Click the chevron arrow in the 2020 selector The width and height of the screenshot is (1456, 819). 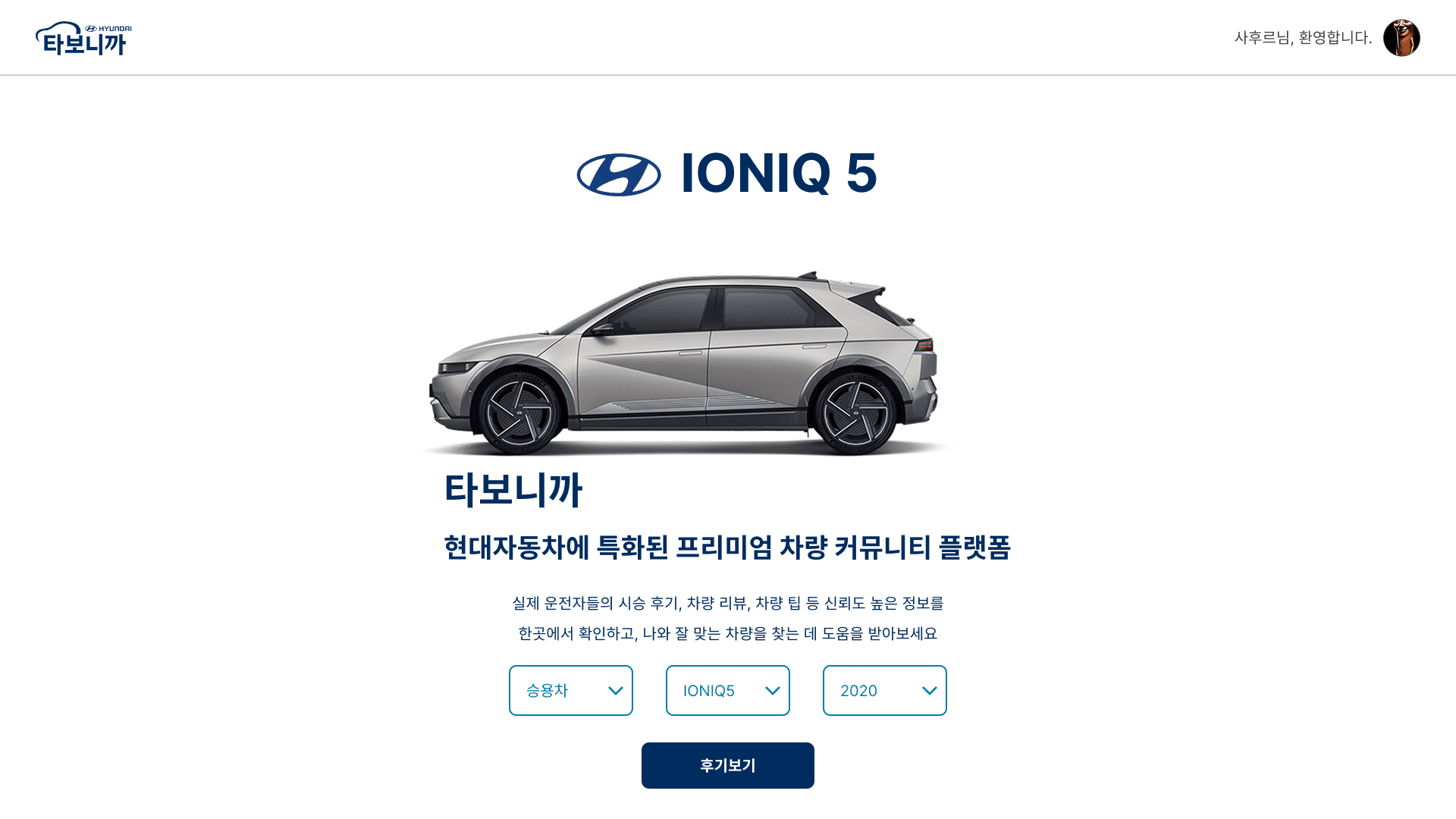click(x=930, y=691)
